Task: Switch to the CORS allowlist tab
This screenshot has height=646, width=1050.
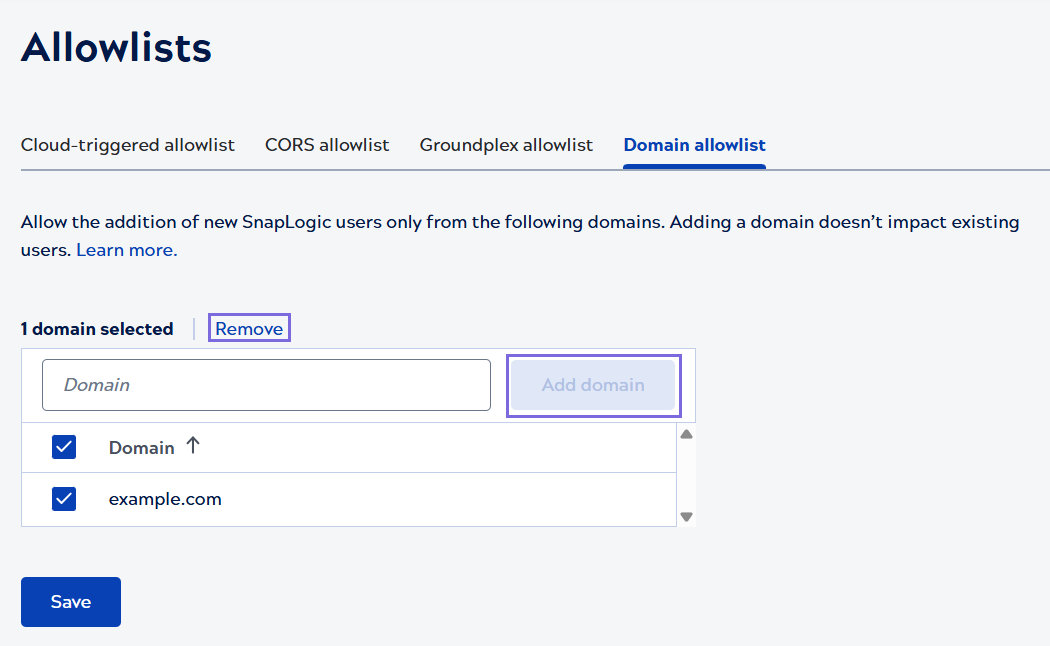Action: (x=326, y=144)
